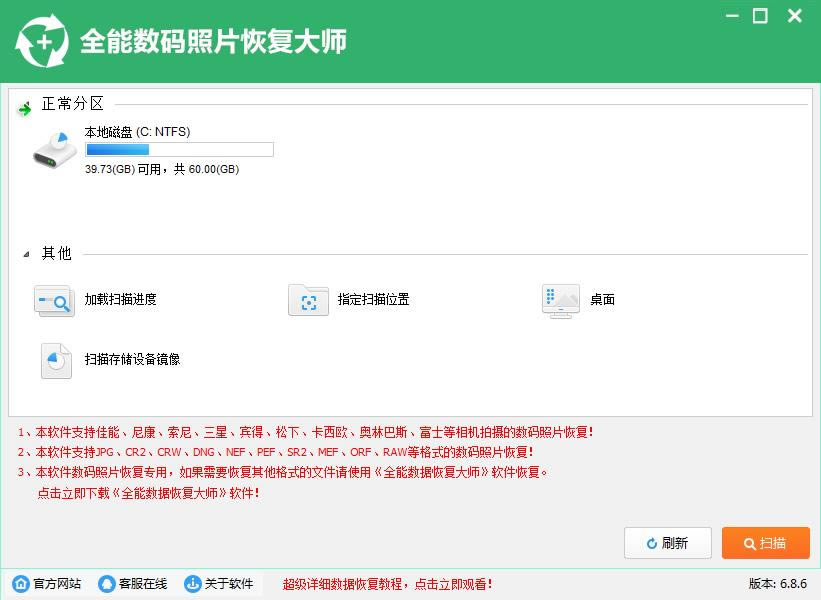
Task: Select 本地磁盘 (C: NTFS) label
Action: coord(137,132)
